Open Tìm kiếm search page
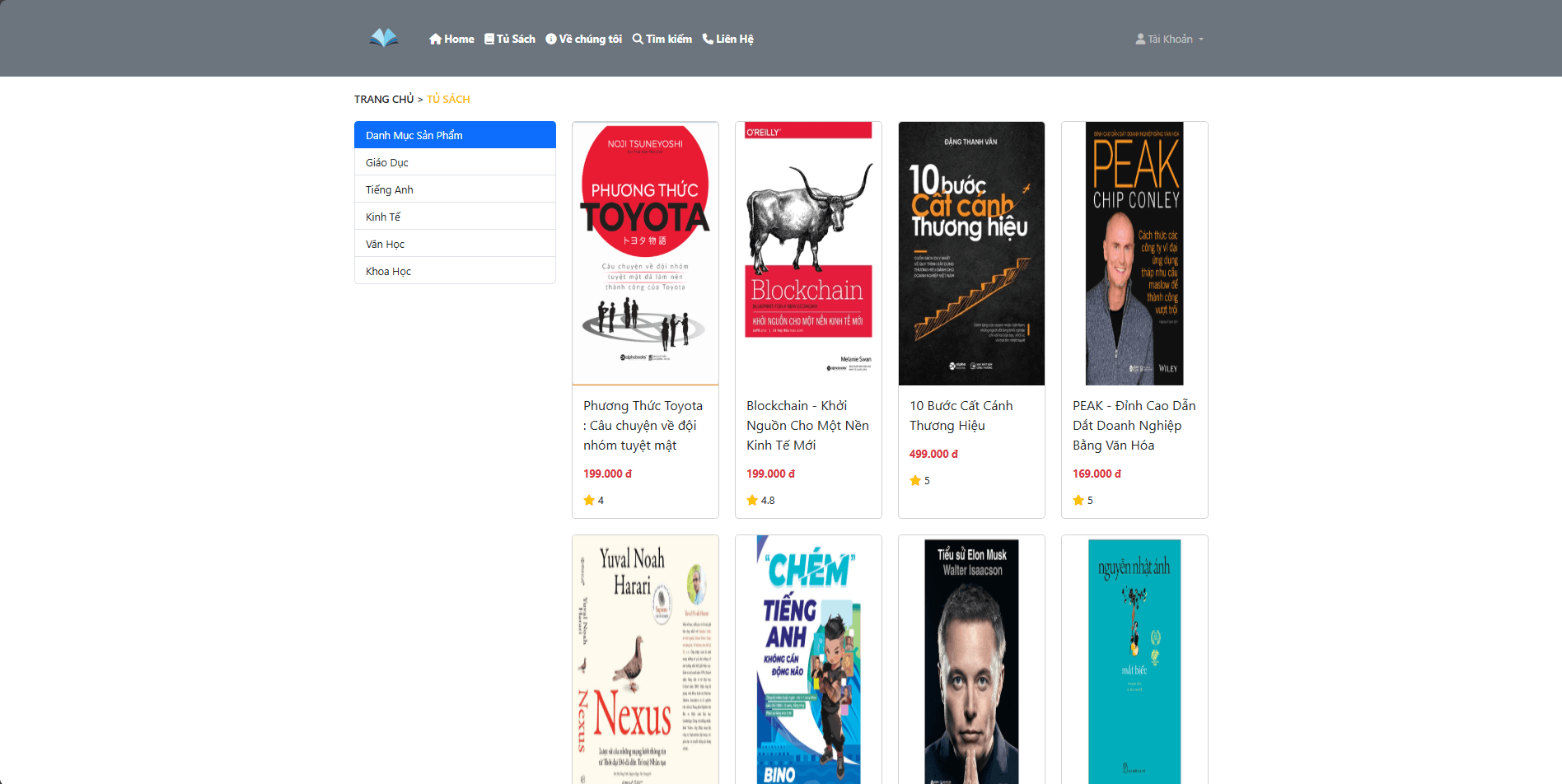The width and height of the screenshot is (1562, 784). [x=662, y=39]
